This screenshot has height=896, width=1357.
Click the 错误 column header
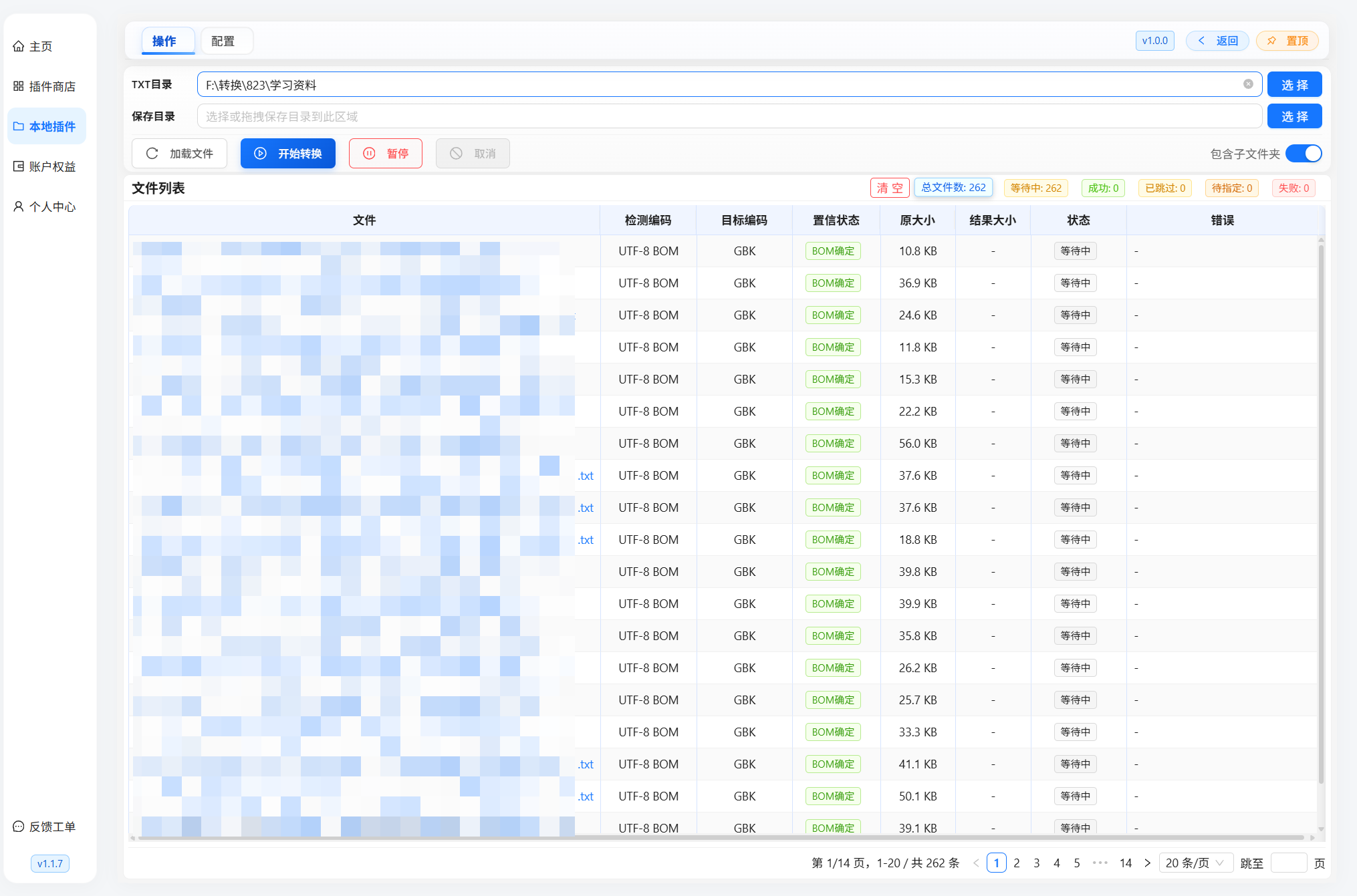1223,220
